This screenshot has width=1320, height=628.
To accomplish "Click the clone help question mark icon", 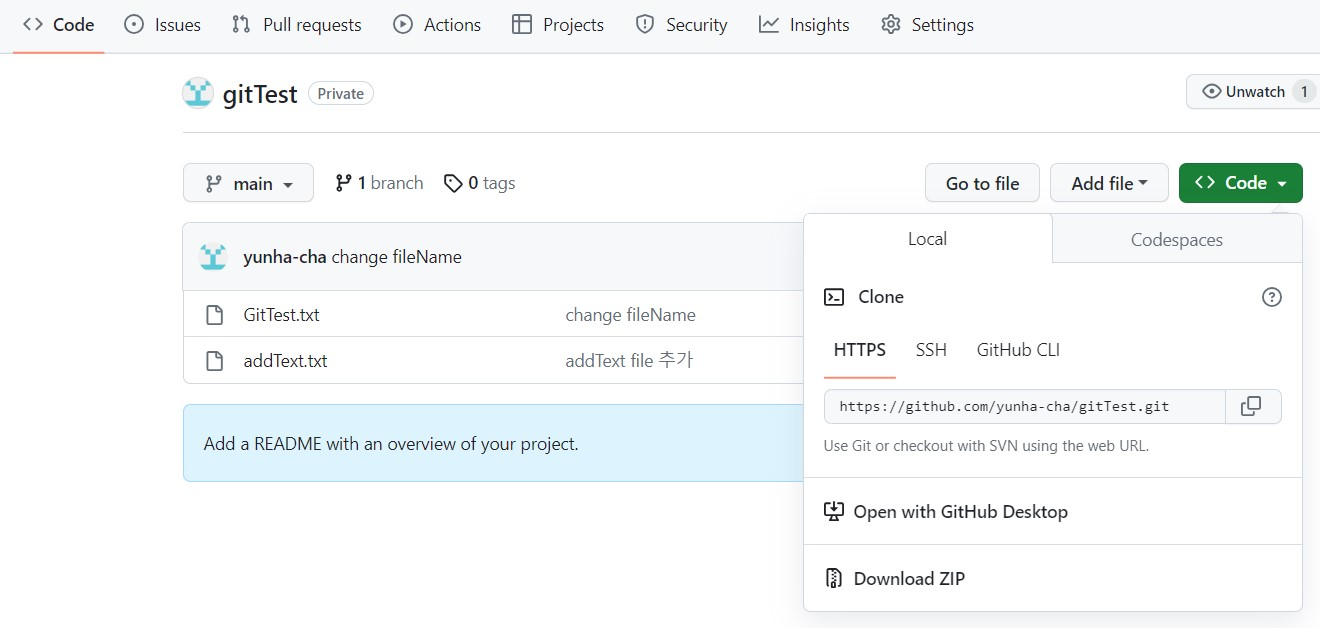I will (x=1272, y=297).
